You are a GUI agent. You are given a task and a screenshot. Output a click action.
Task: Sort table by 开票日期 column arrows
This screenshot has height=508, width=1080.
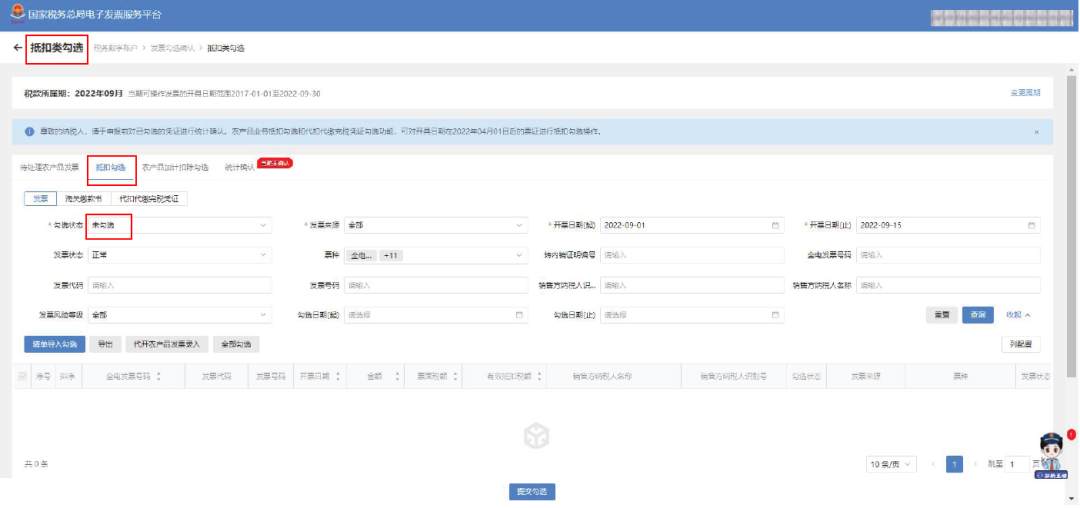tap(338, 377)
